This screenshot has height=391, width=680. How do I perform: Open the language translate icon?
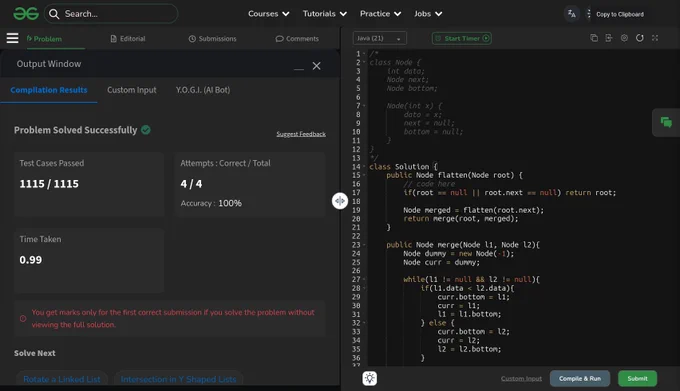coord(572,14)
